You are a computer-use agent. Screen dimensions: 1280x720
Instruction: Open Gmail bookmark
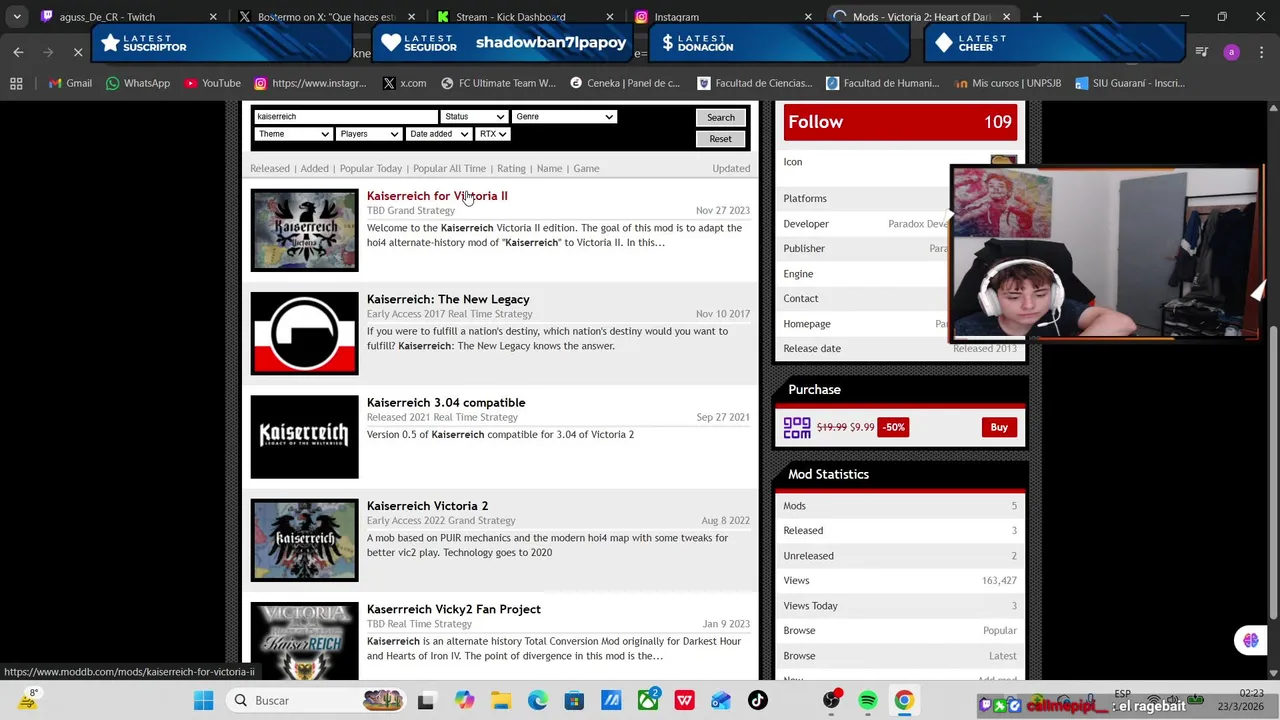70,83
